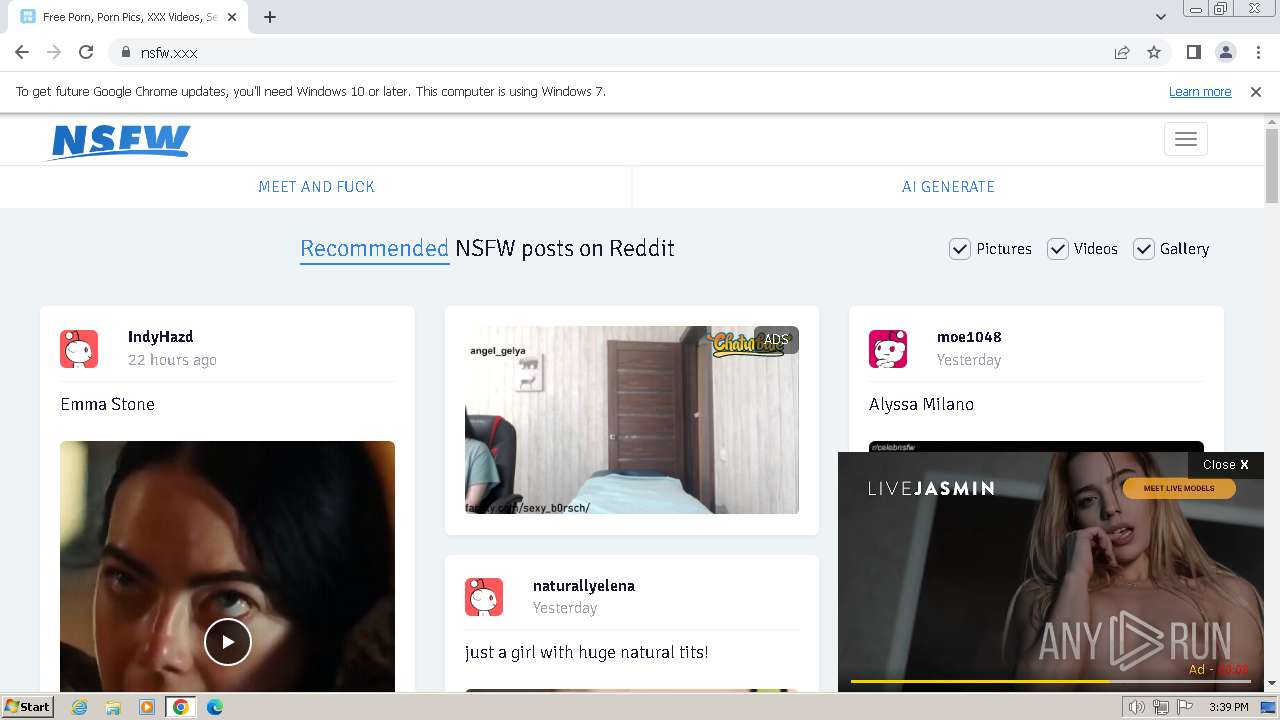Toggle the Videos checkbox
Image resolution: width=1280 pixels, height=720 pixels.
(1057, 249)
